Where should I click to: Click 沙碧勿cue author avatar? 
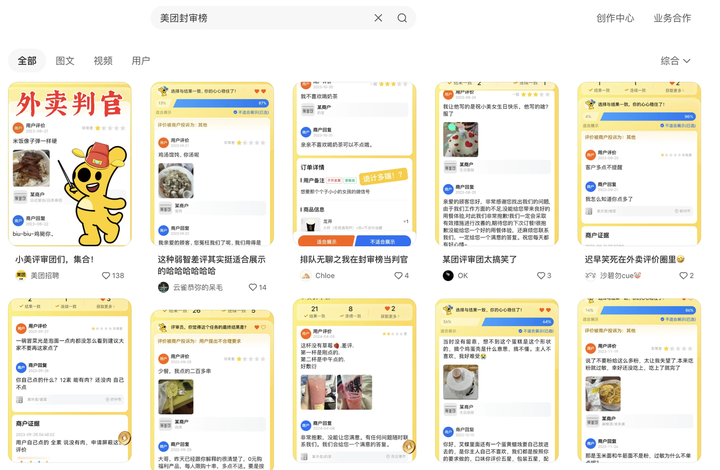pos(591,275)
